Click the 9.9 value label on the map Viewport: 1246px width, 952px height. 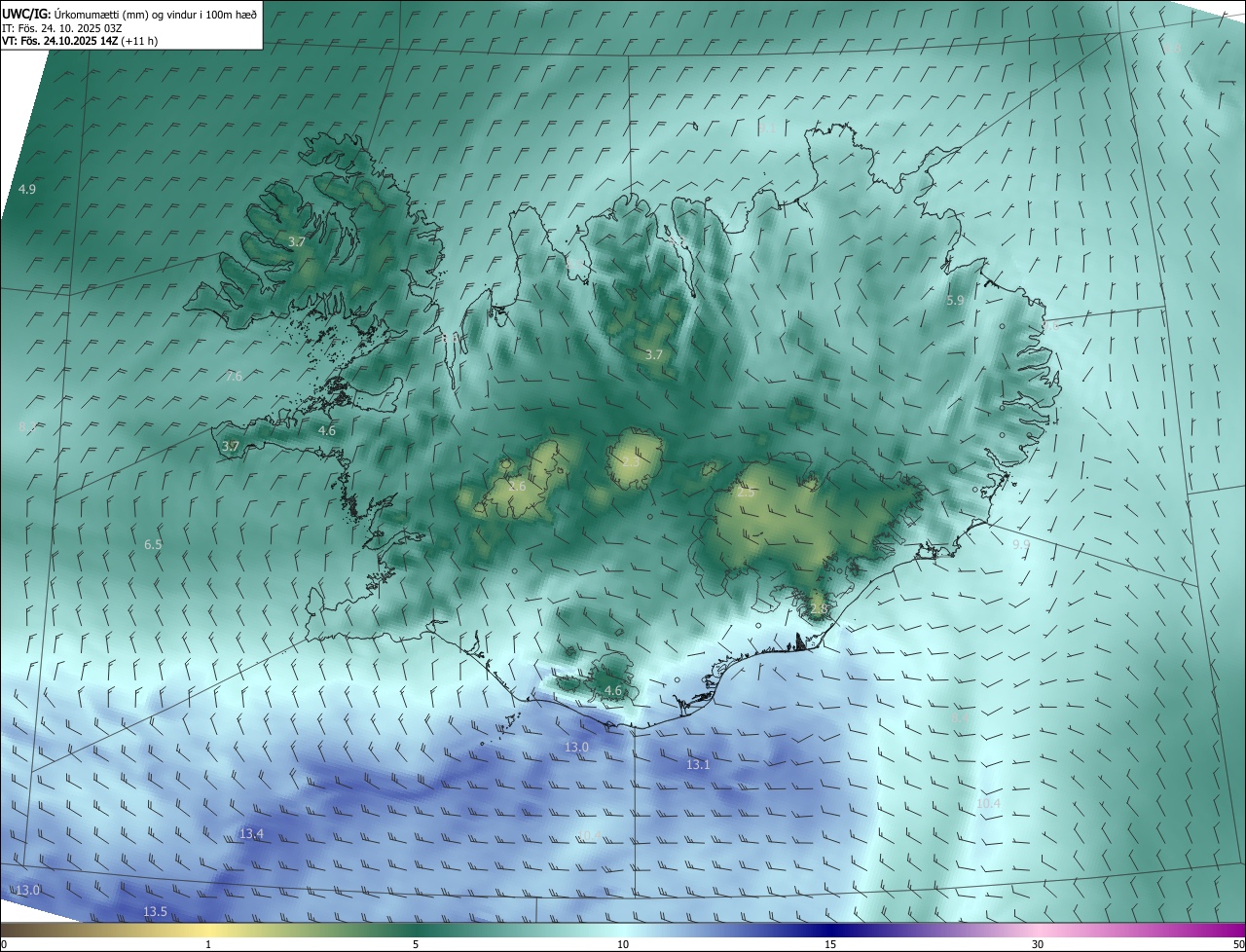pos(1020,544)
